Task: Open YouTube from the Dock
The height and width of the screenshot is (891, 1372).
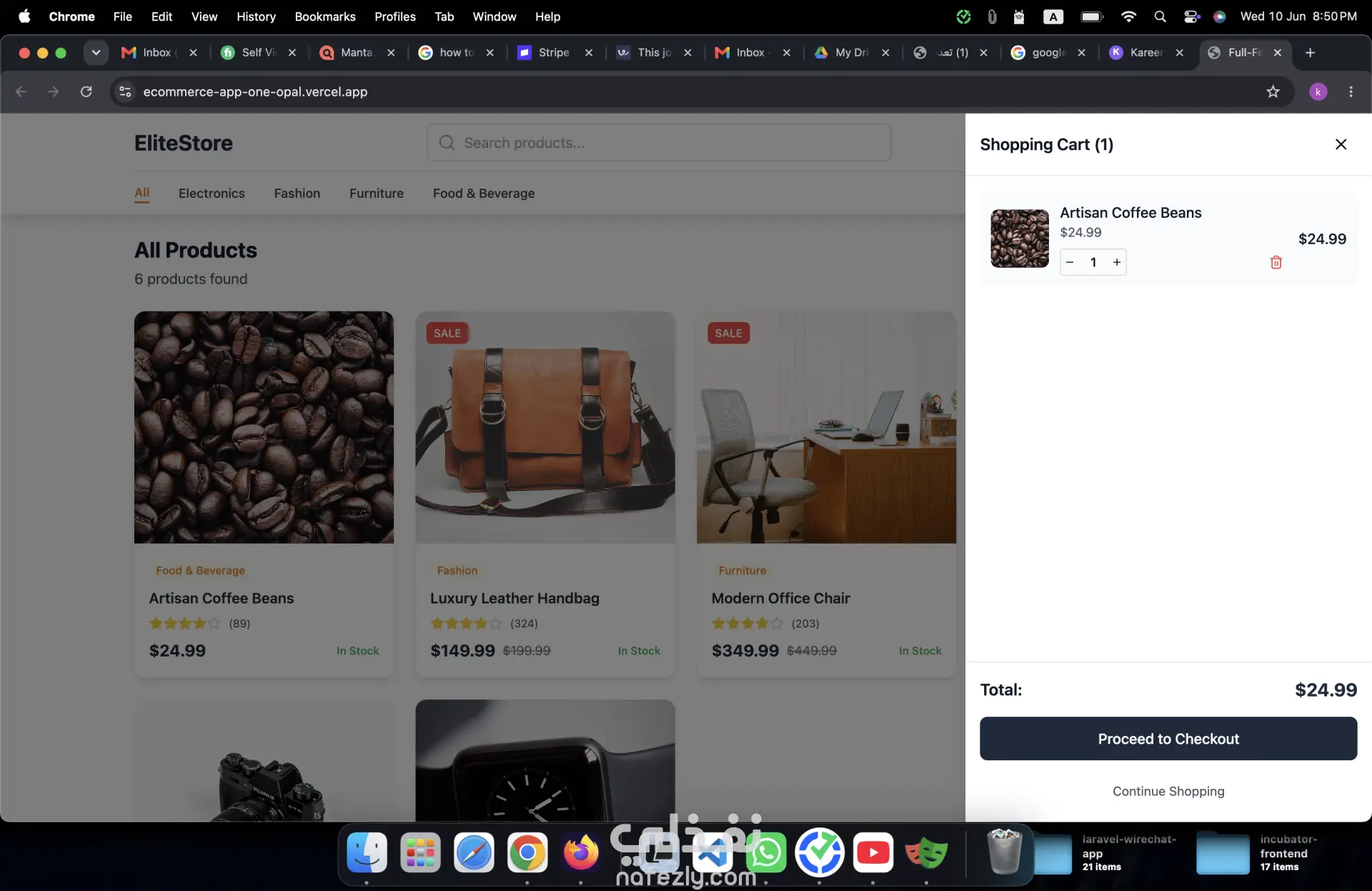Action: (x=873, y=852)
